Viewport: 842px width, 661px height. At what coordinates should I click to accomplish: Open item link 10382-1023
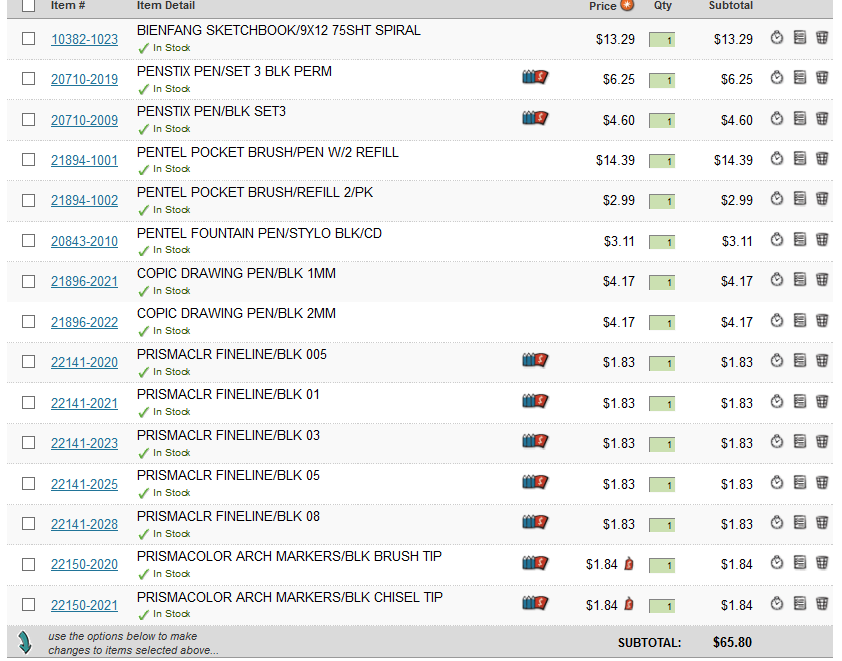coord(84,39)
